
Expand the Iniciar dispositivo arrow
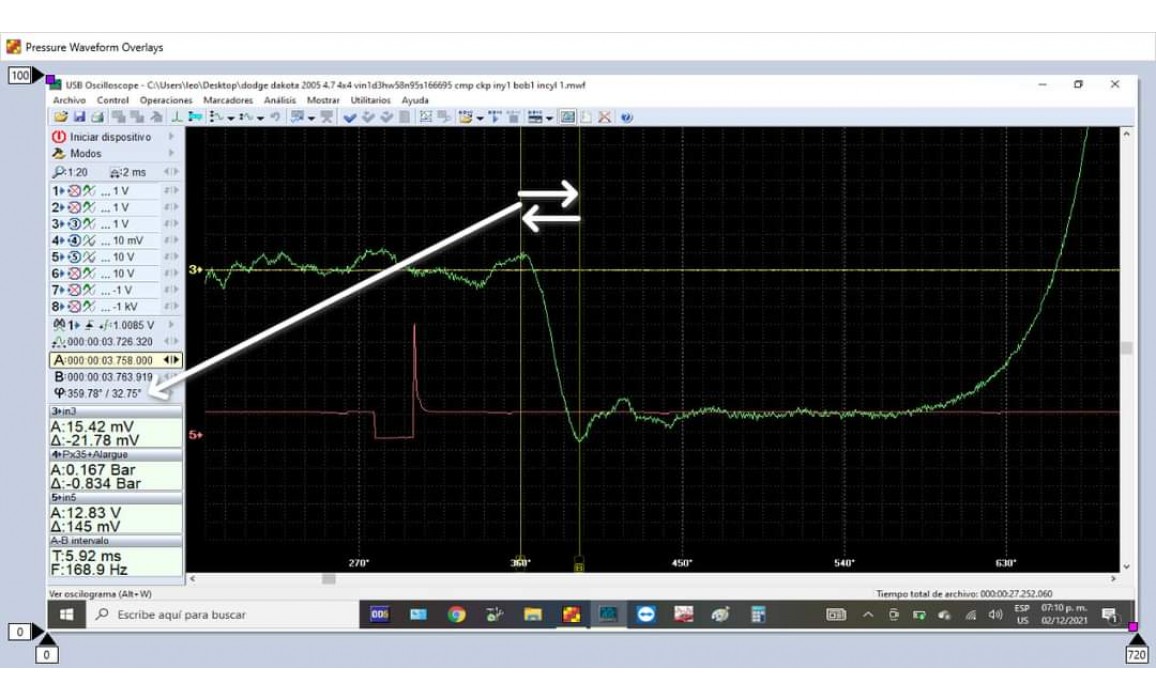pyautogui.click(x=171, y=137)
